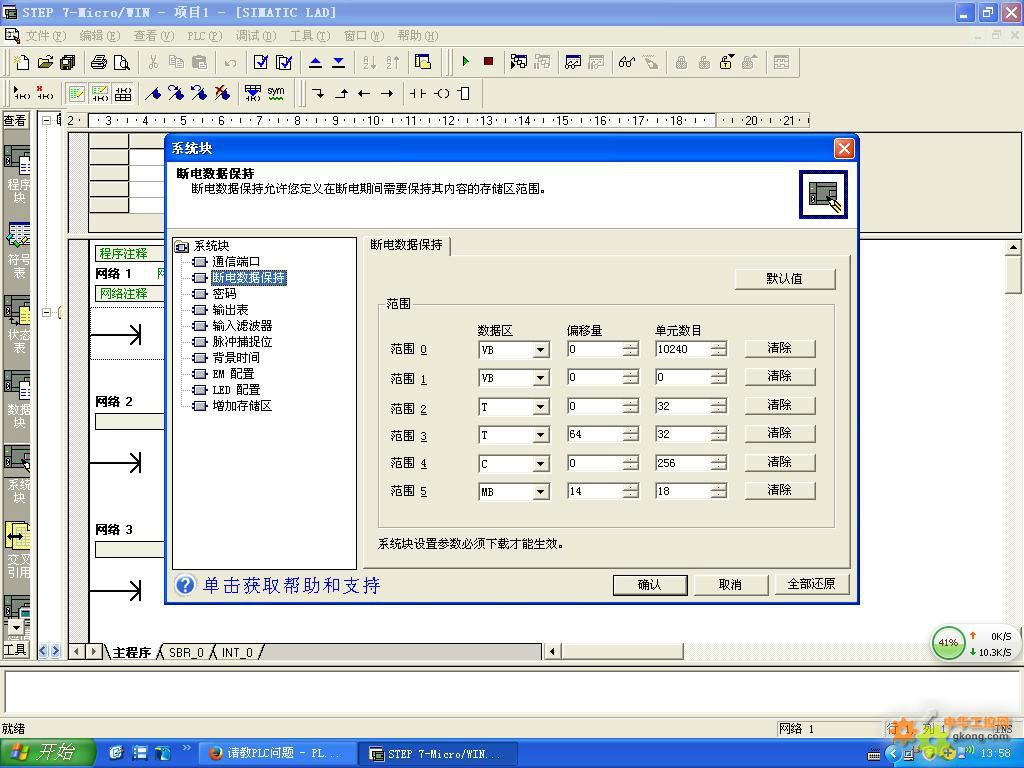The height and width of the screenshot is (768, 1024).
Task: Open data area dropdown for range 0
Action: [x=541, y=350]
